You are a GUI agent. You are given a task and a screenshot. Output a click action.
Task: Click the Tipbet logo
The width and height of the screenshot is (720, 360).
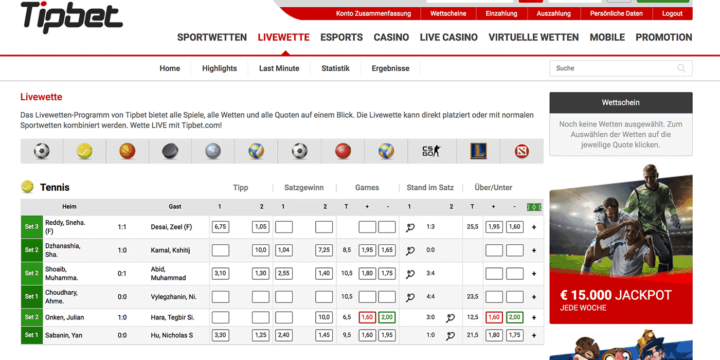point(72,17)
